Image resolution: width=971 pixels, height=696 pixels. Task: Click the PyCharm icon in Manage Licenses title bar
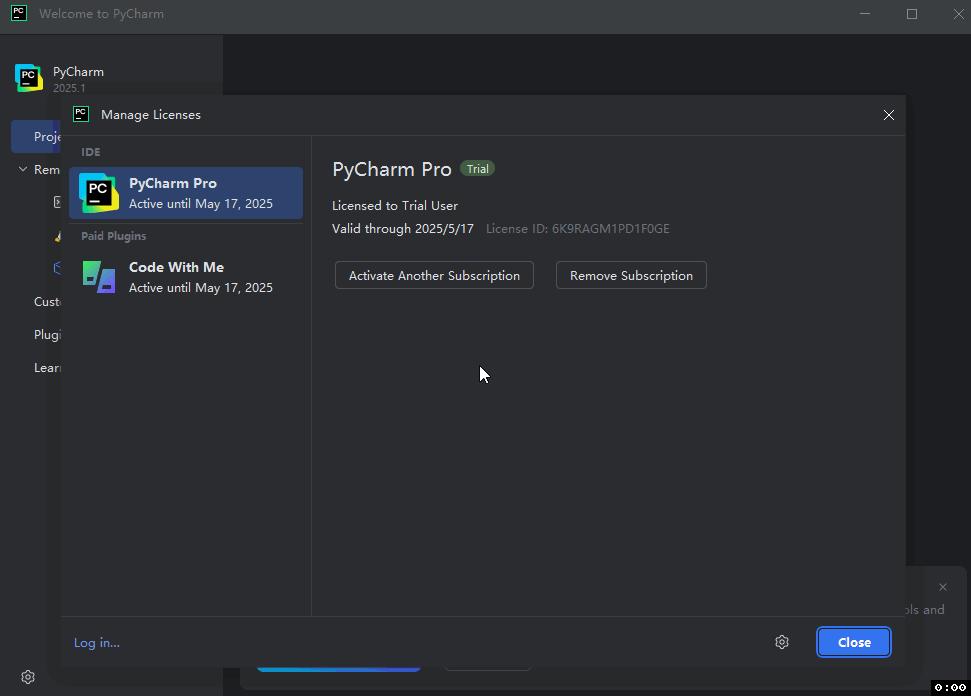coord(80,114)
